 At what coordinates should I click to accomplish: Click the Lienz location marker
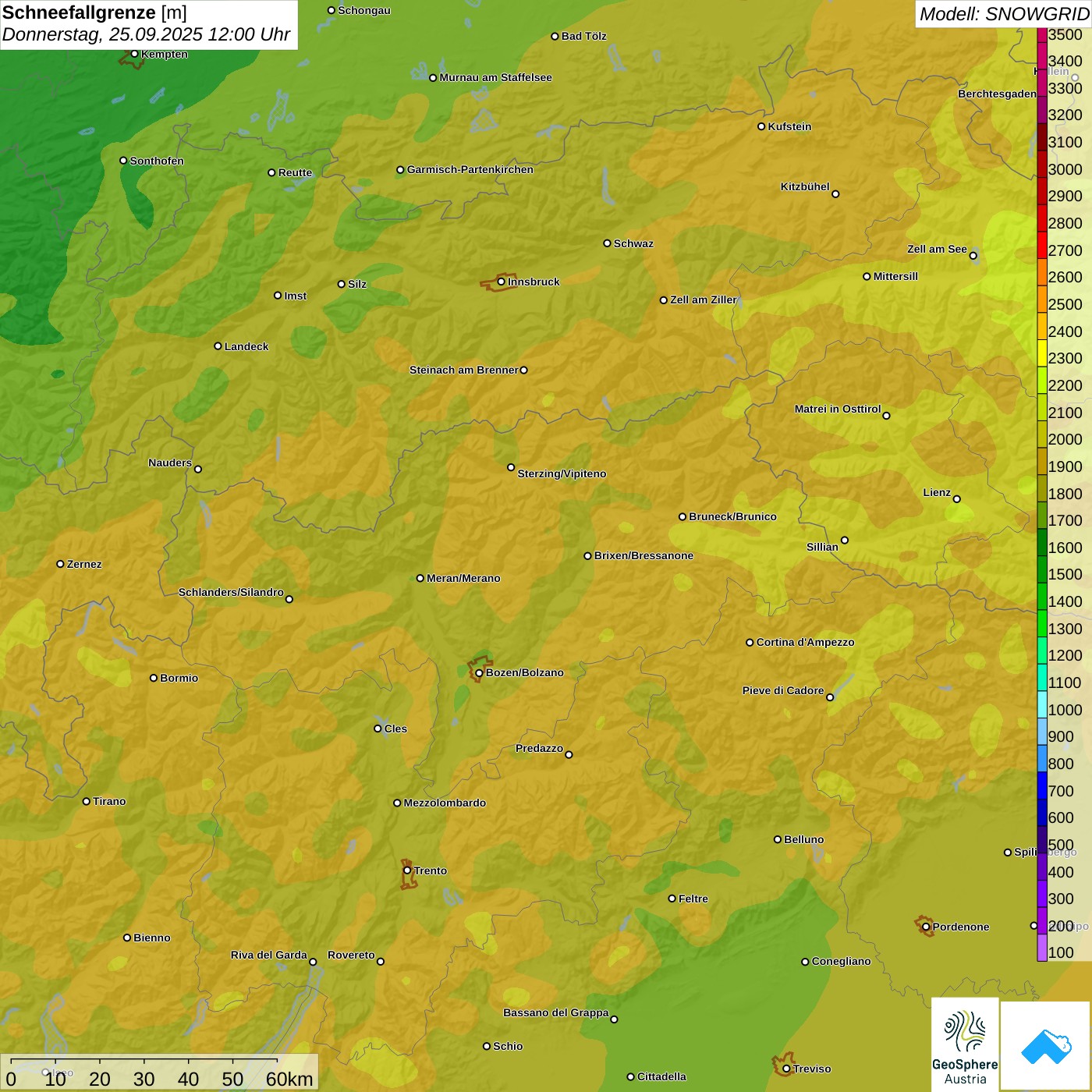point(957,499)
